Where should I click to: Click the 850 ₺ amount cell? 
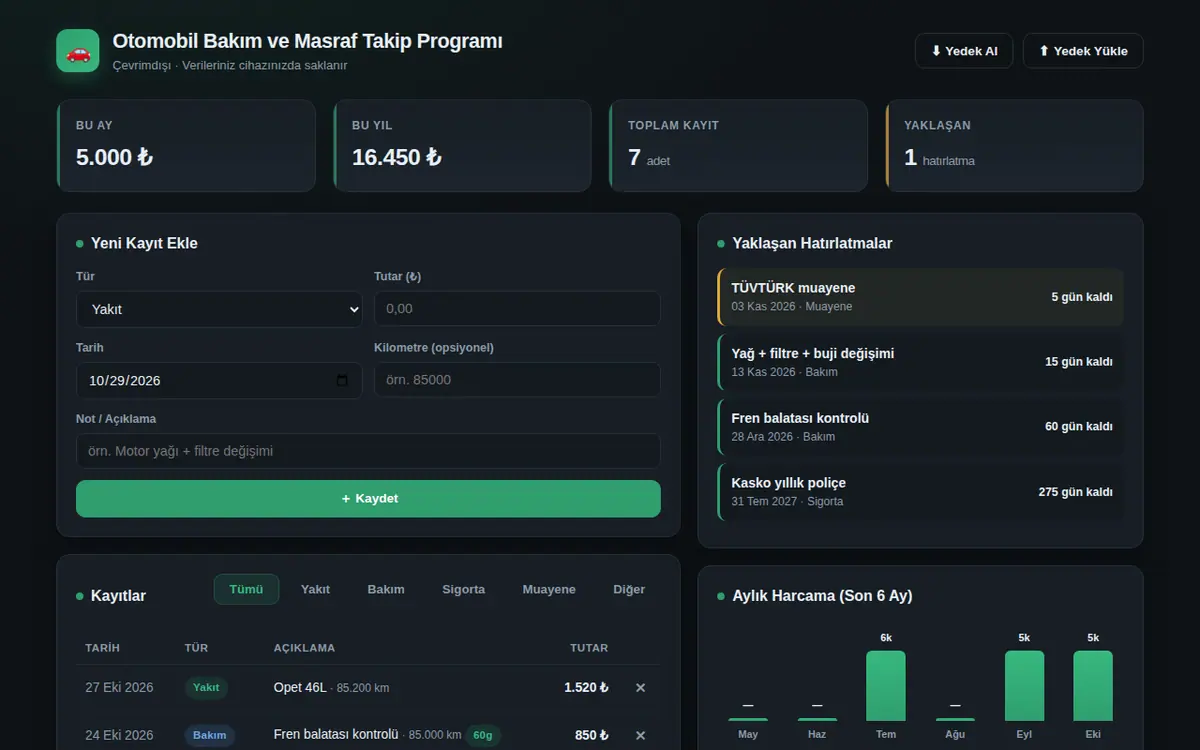pyautogui.click(x=592, y=735)
